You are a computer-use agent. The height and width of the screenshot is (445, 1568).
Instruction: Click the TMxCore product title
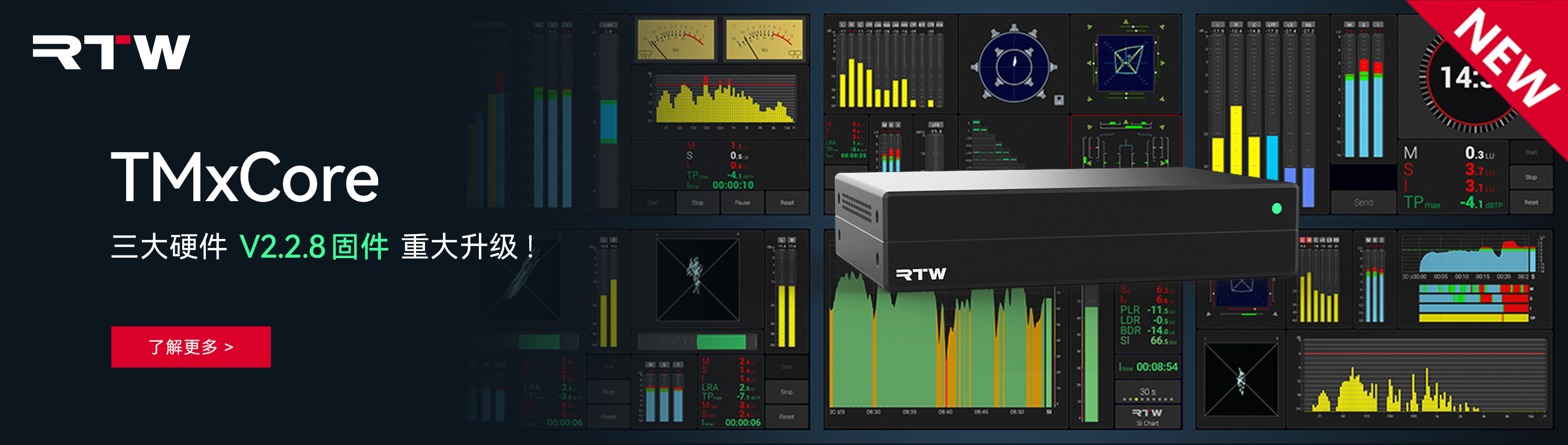[x=245, y=178]
